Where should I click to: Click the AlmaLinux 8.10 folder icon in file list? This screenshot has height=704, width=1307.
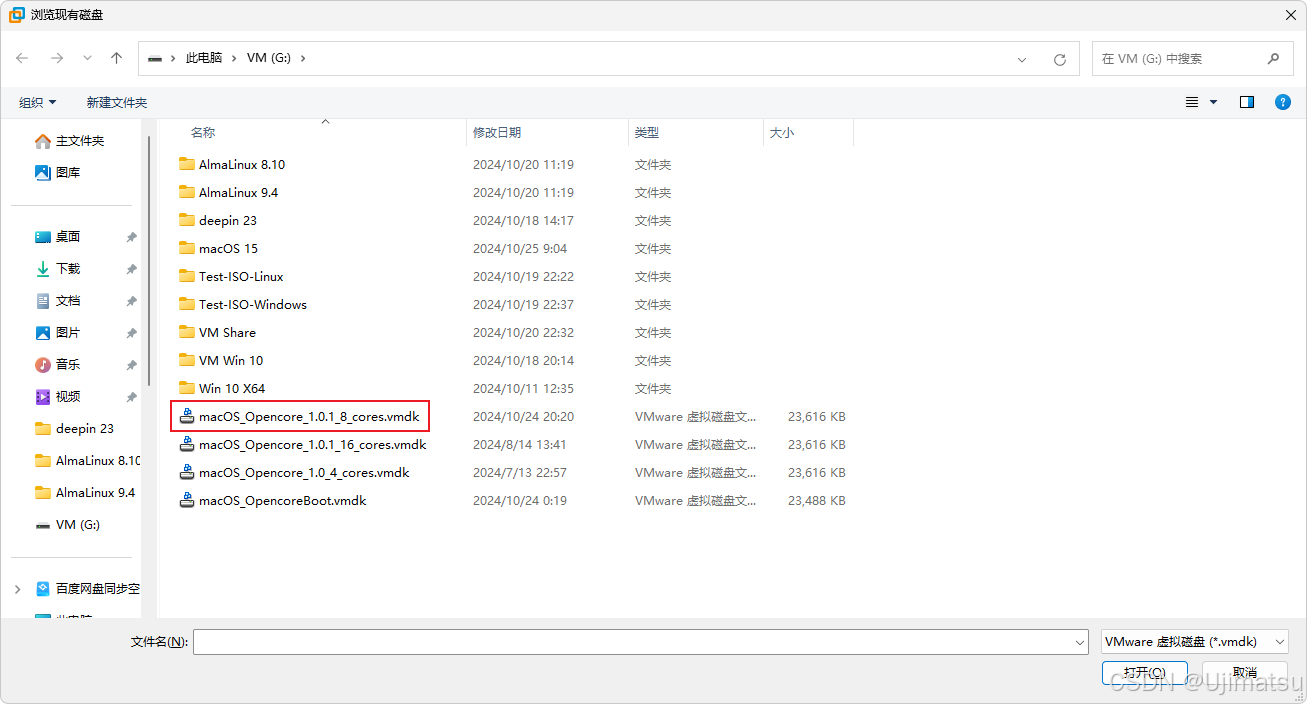click(187, 164)
